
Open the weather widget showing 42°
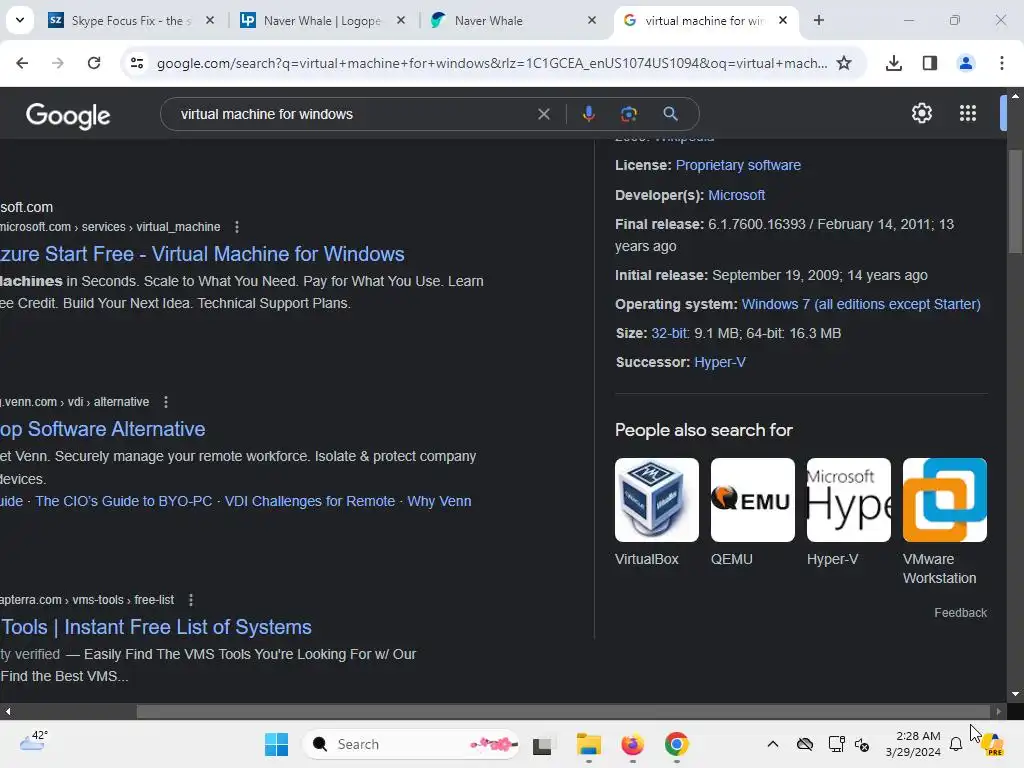click(x=34, y=743)
